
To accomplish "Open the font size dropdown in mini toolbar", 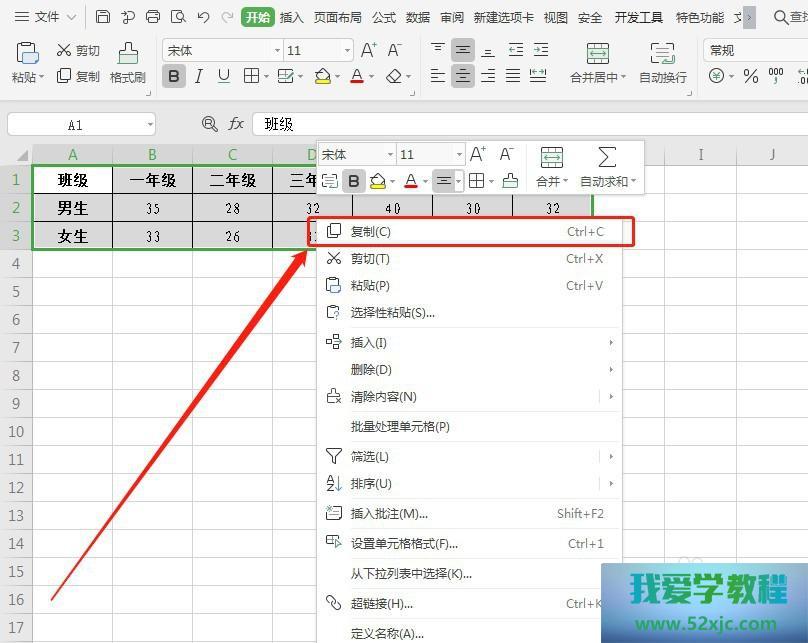I will click(x=459, y=155).
